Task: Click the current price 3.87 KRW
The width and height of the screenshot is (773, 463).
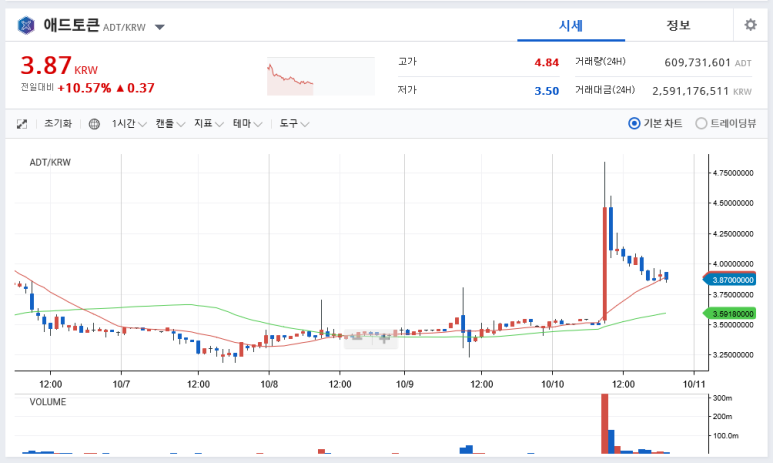Action: click(x=59, y=66)
